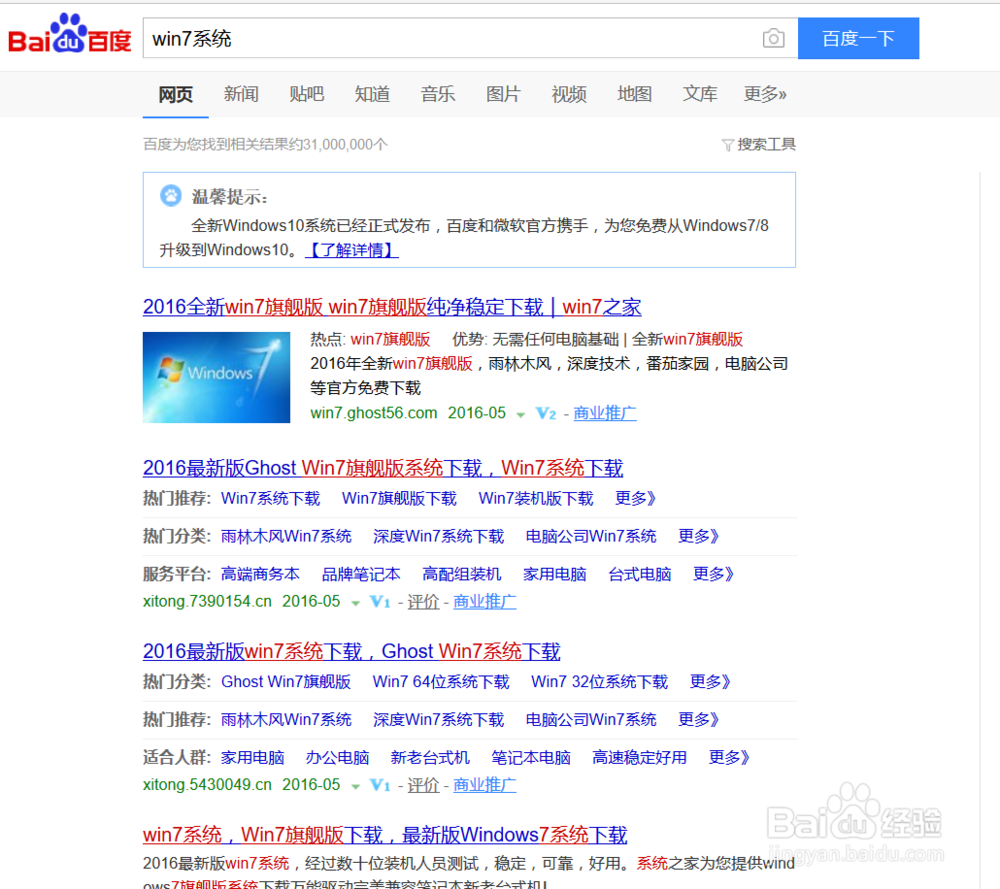Expand 更多》 in the 热门推荐 Win7系统下载 row

point(635,499)
